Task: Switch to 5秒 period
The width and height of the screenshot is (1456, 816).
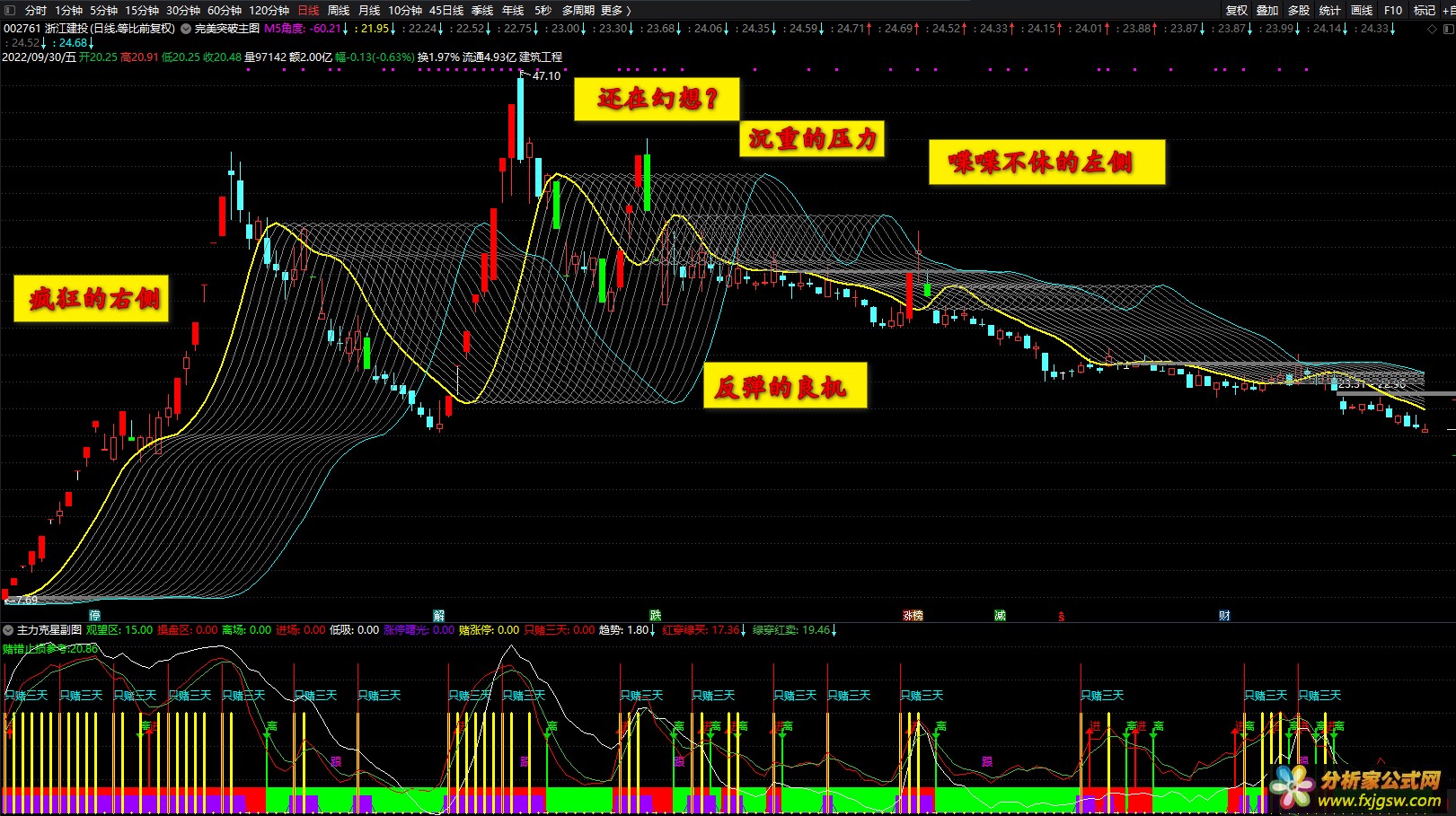Action: coord(543,11)
